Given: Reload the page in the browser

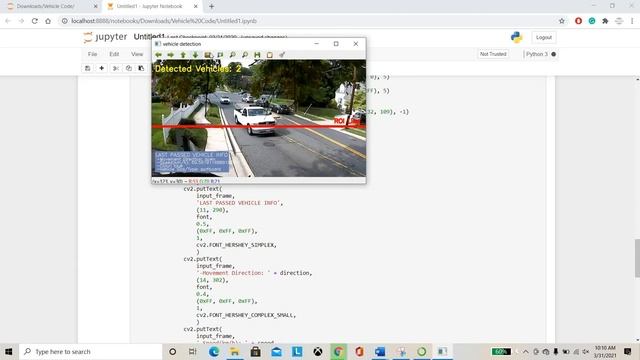Looking at the screenshot, I should coord(35,21).
